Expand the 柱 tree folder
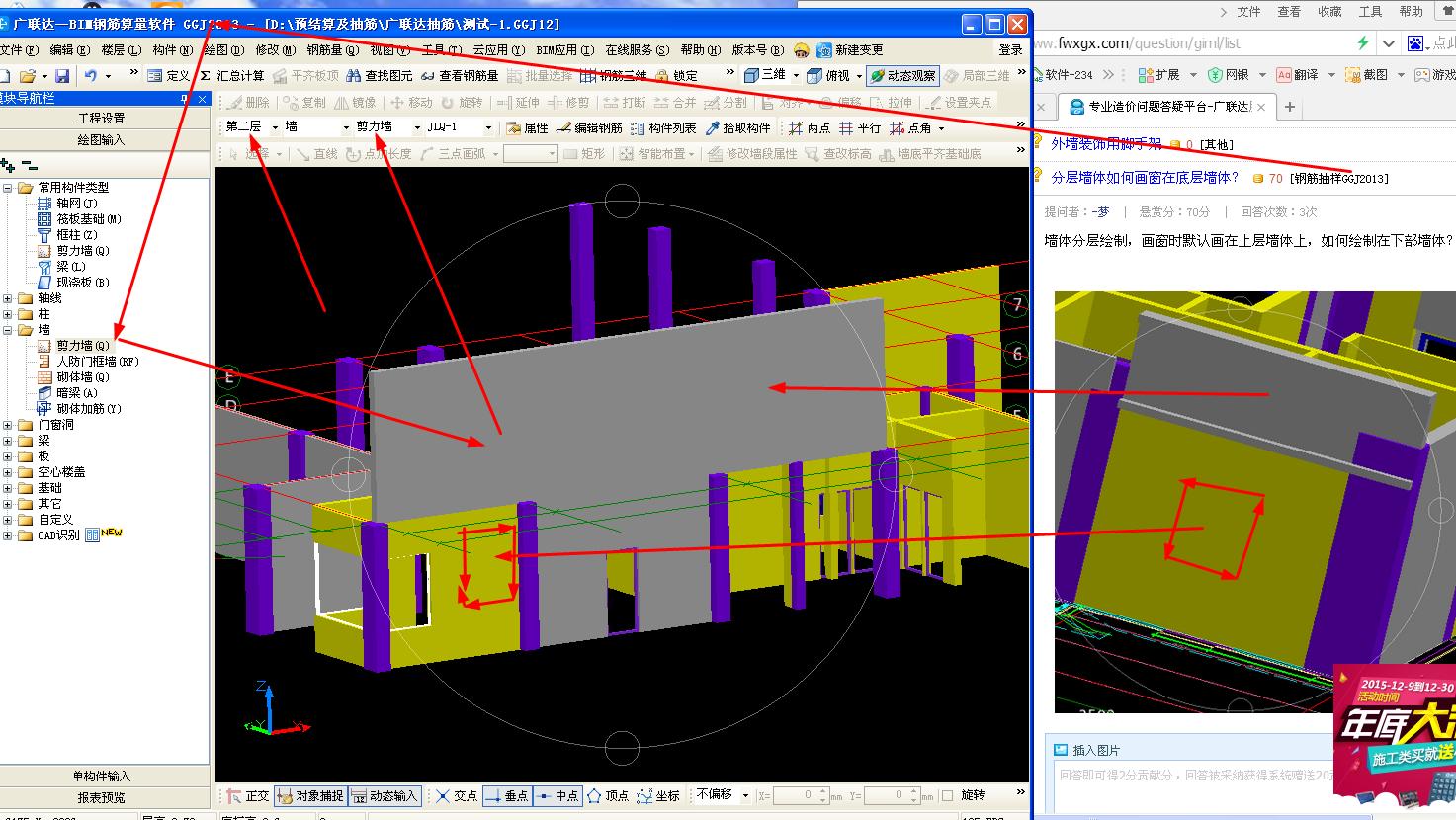 tap(8, 314)
